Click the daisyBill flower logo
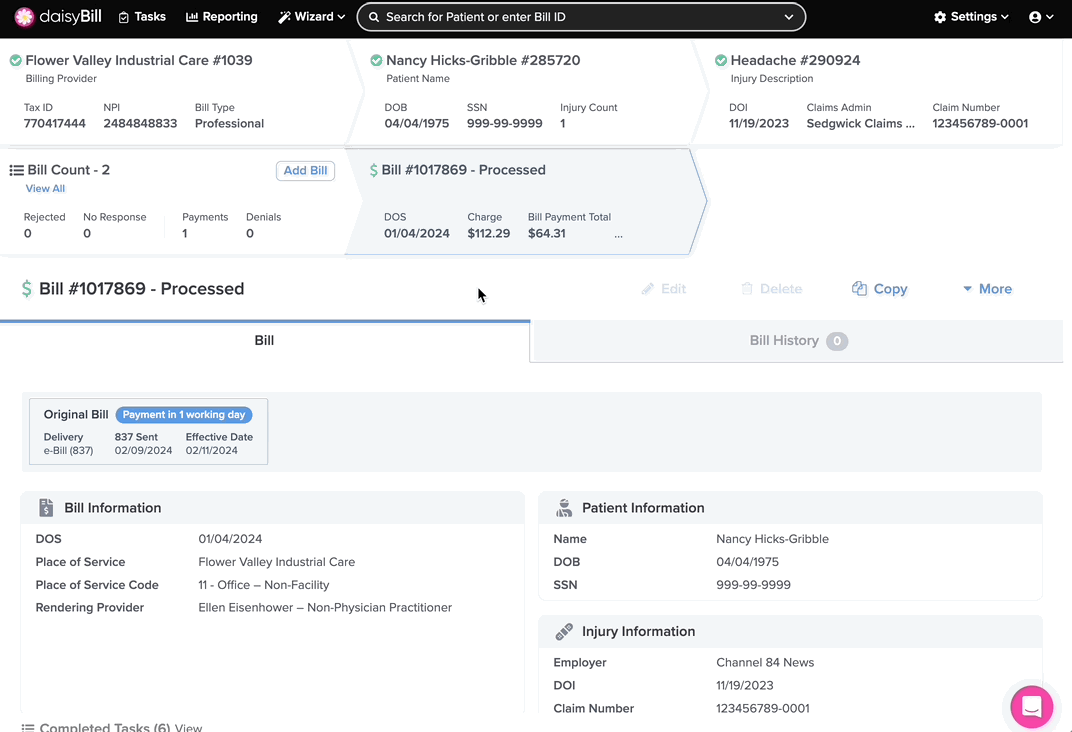Screen dimensions: 1072x732 pyautogui.click(x=25, y=17)
